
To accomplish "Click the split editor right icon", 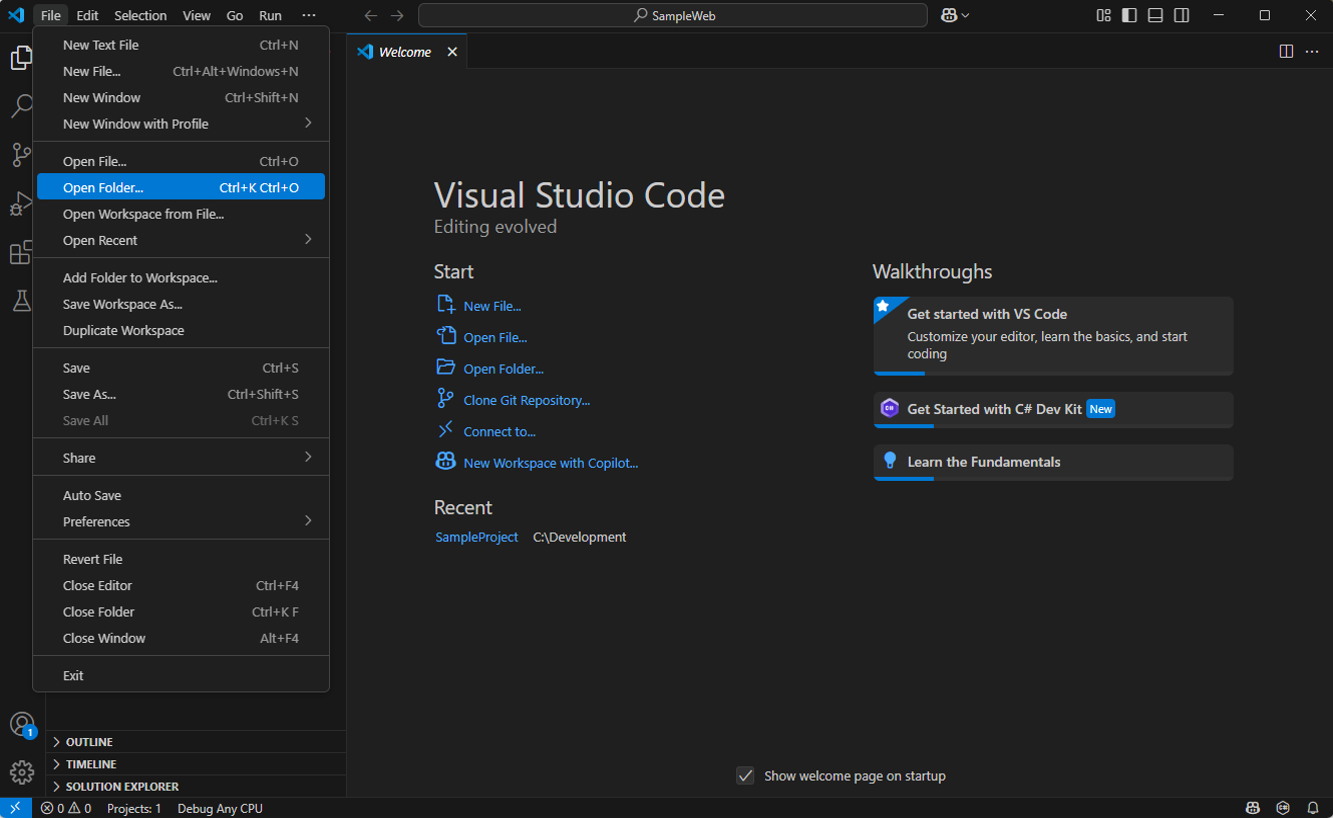I will point(1286,52).
